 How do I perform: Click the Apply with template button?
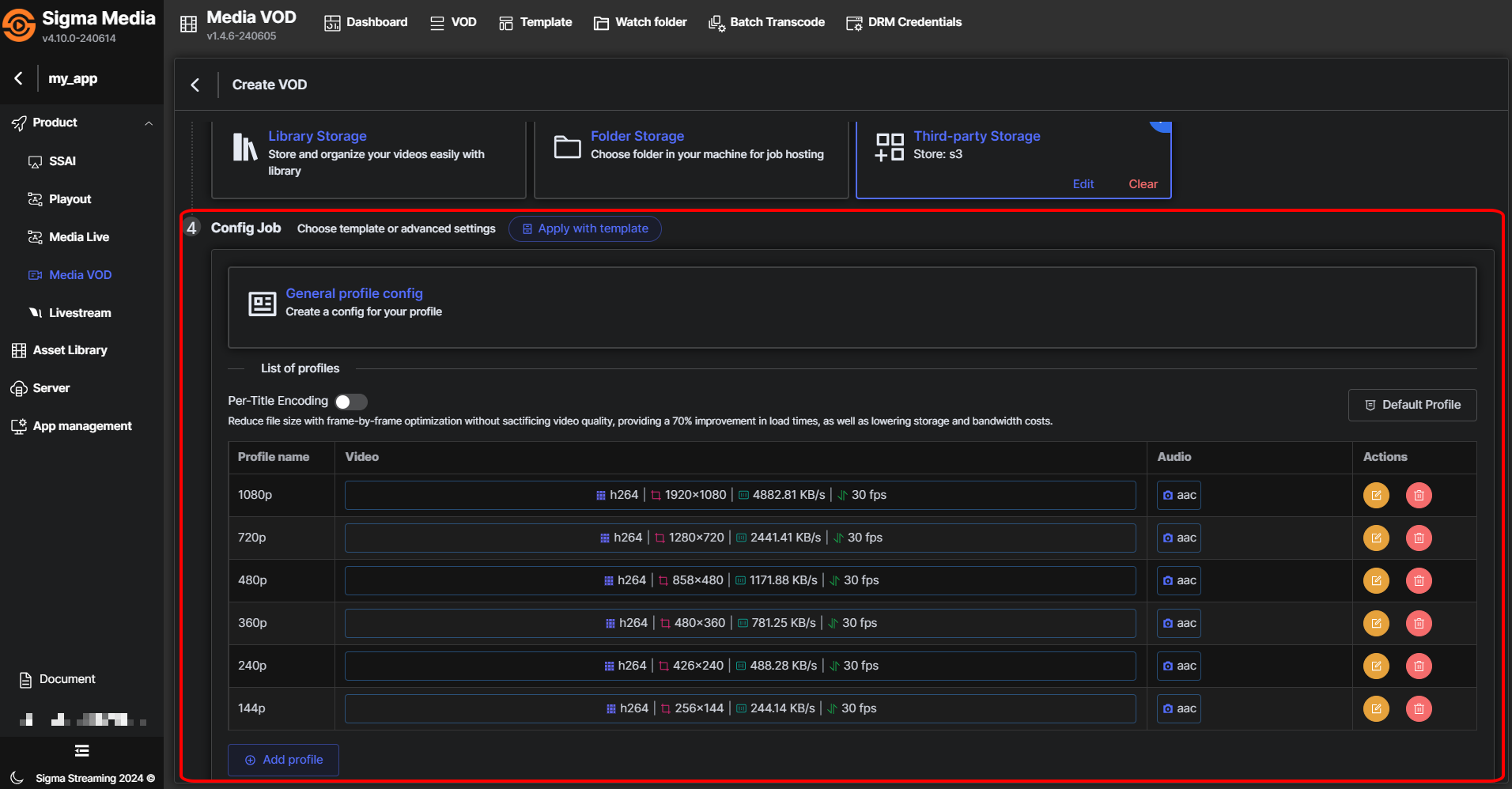[585, 228]
